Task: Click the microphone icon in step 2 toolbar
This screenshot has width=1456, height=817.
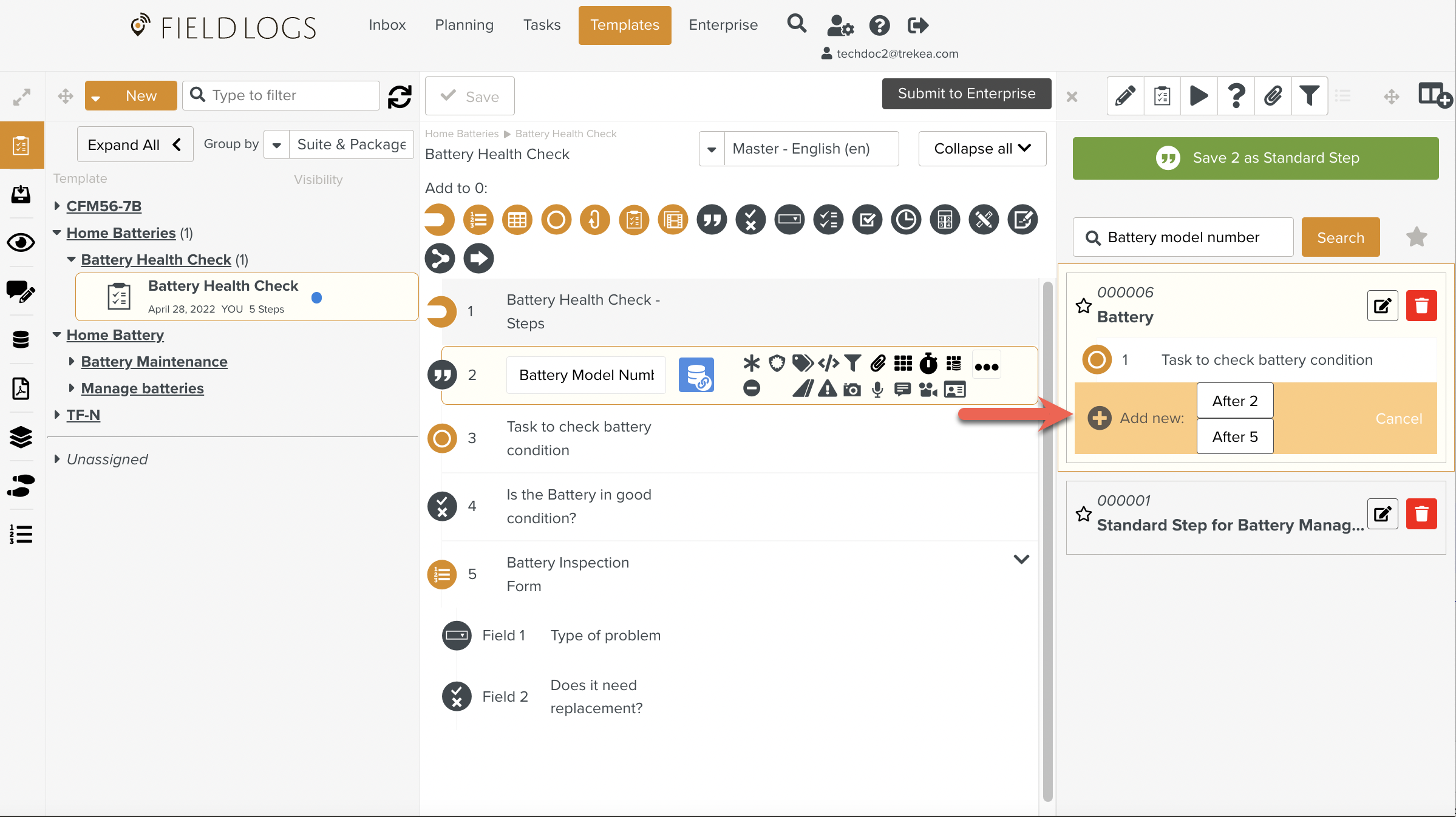Action: (877, 390)
